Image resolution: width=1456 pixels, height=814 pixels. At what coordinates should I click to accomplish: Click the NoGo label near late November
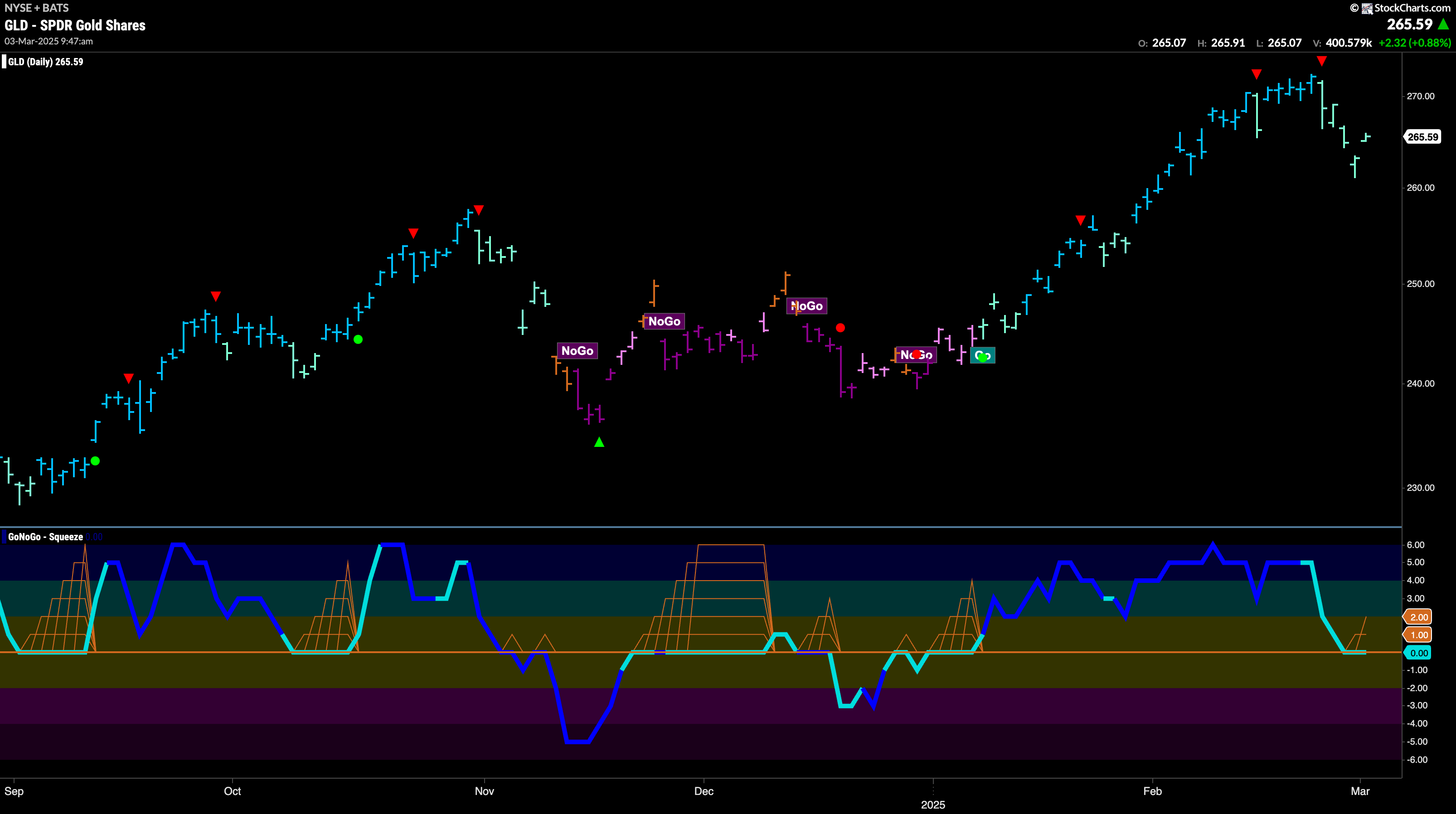pos(664,321)
